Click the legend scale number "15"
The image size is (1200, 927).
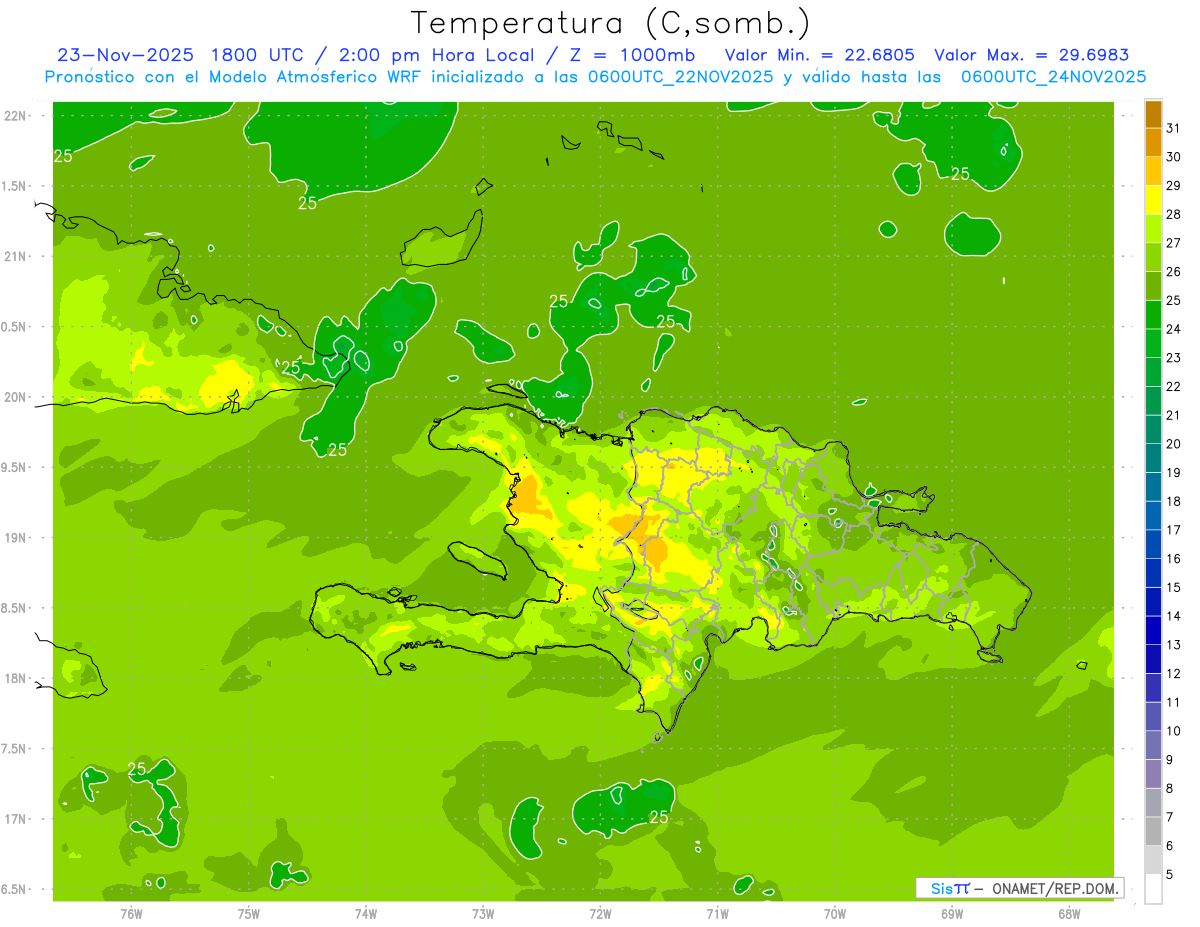[x=1174, y=587]
